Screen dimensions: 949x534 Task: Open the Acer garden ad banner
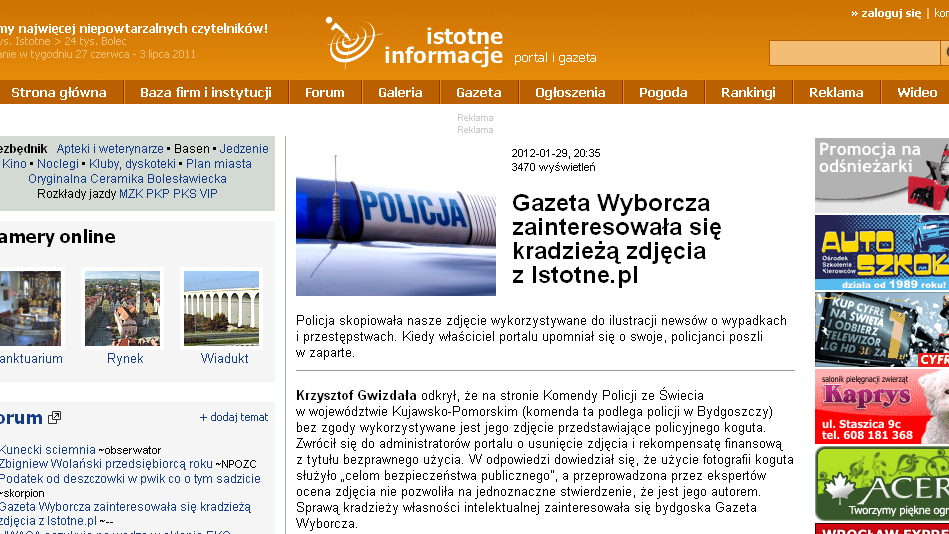[x=882, y=484]
